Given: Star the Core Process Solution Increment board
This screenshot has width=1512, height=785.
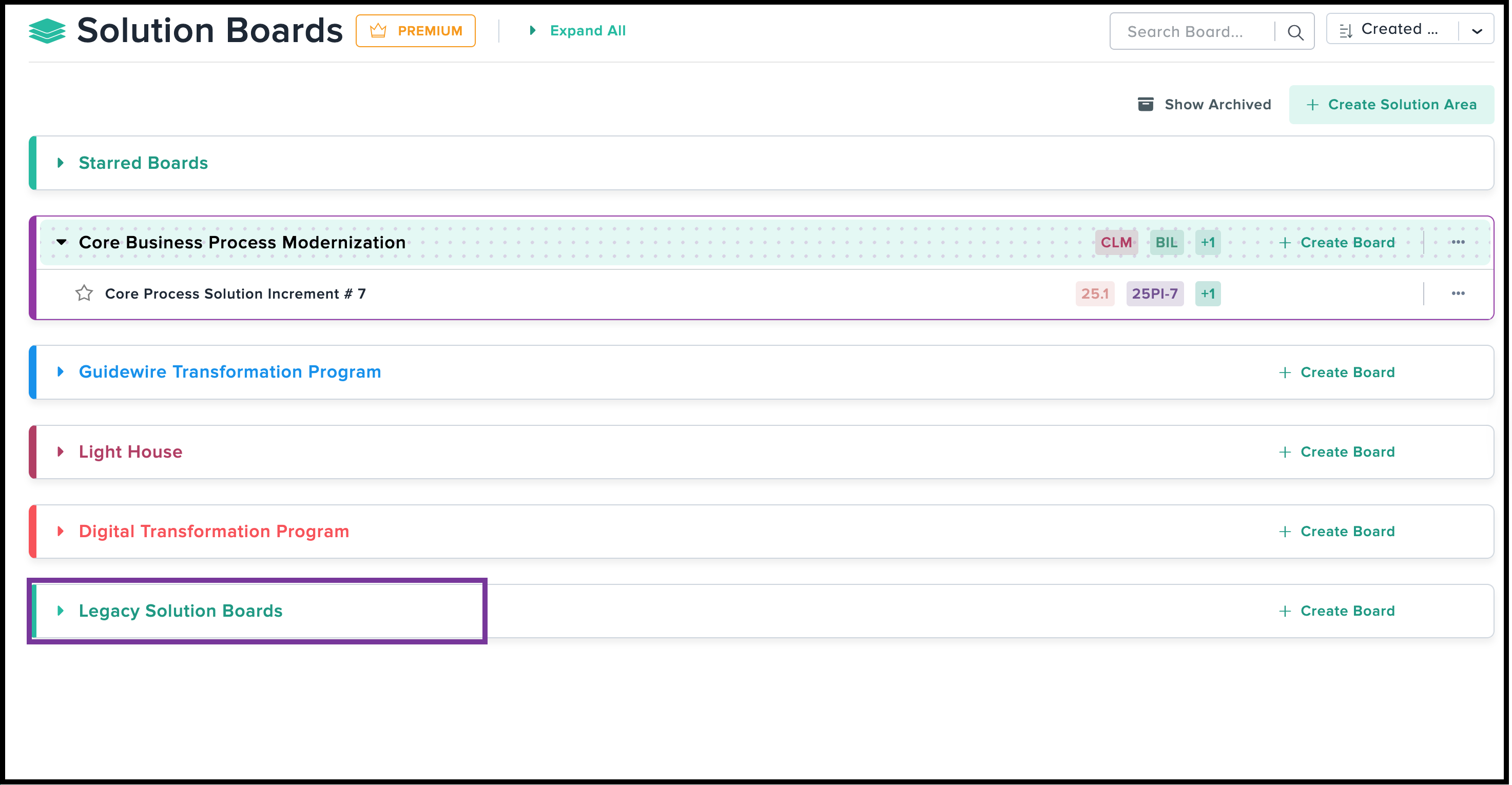Looking at the screenshot, I should (x=84, y=293).
